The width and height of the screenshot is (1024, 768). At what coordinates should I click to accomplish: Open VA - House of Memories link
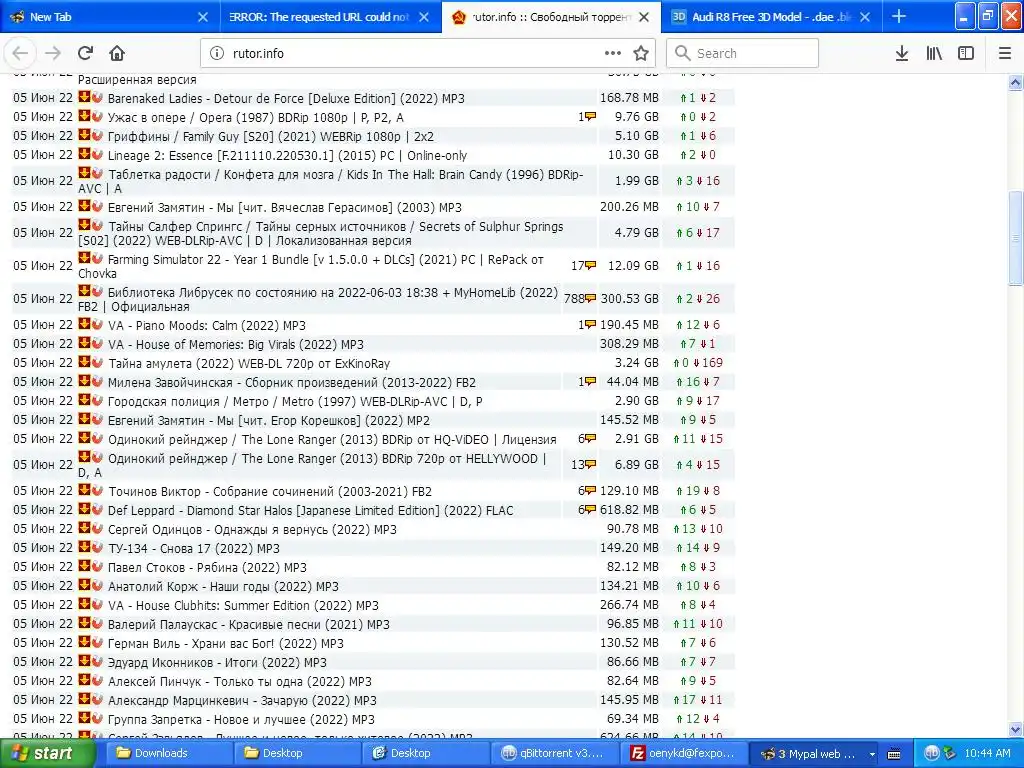coord(236,344)
